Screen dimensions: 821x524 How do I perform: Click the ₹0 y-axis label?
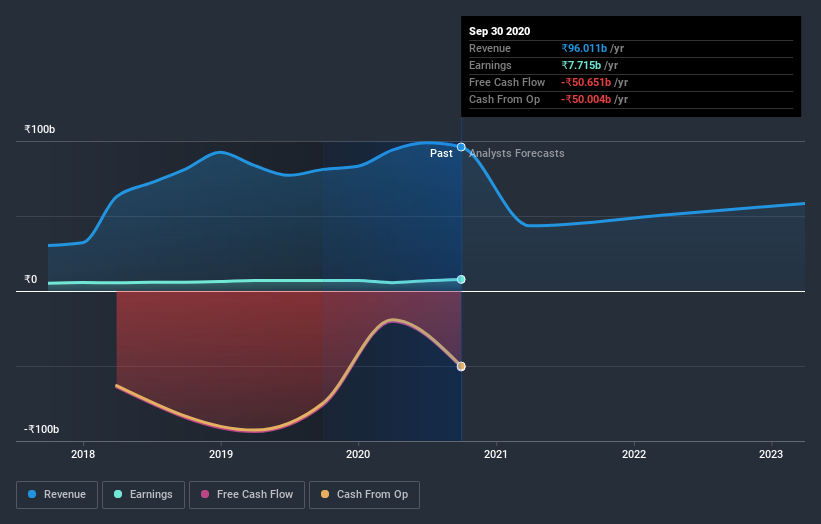tap(30, 280)
